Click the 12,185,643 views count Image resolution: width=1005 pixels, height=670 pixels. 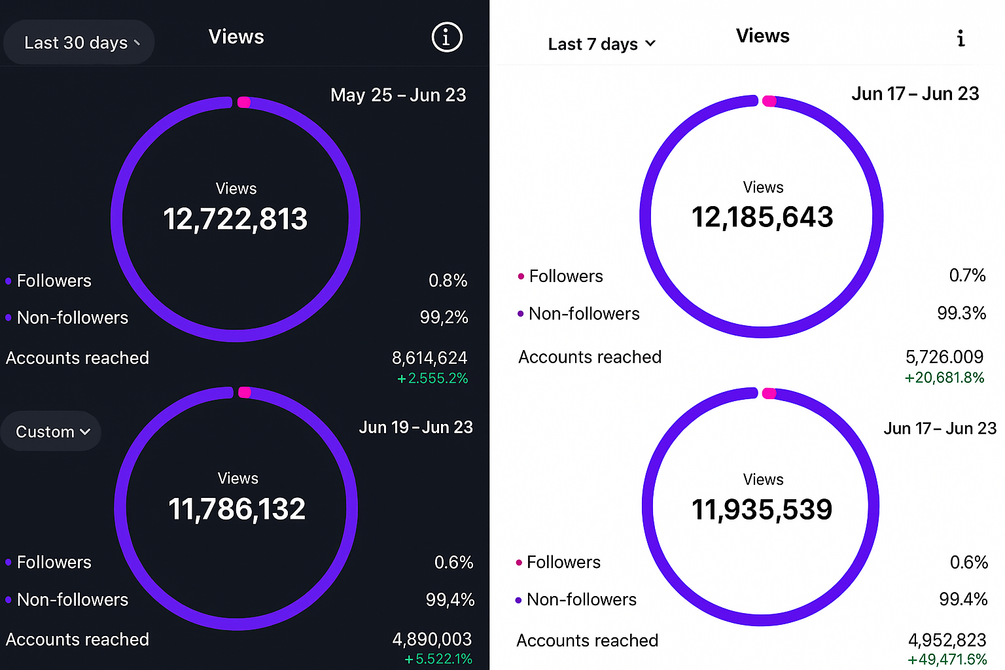point(762,216)
